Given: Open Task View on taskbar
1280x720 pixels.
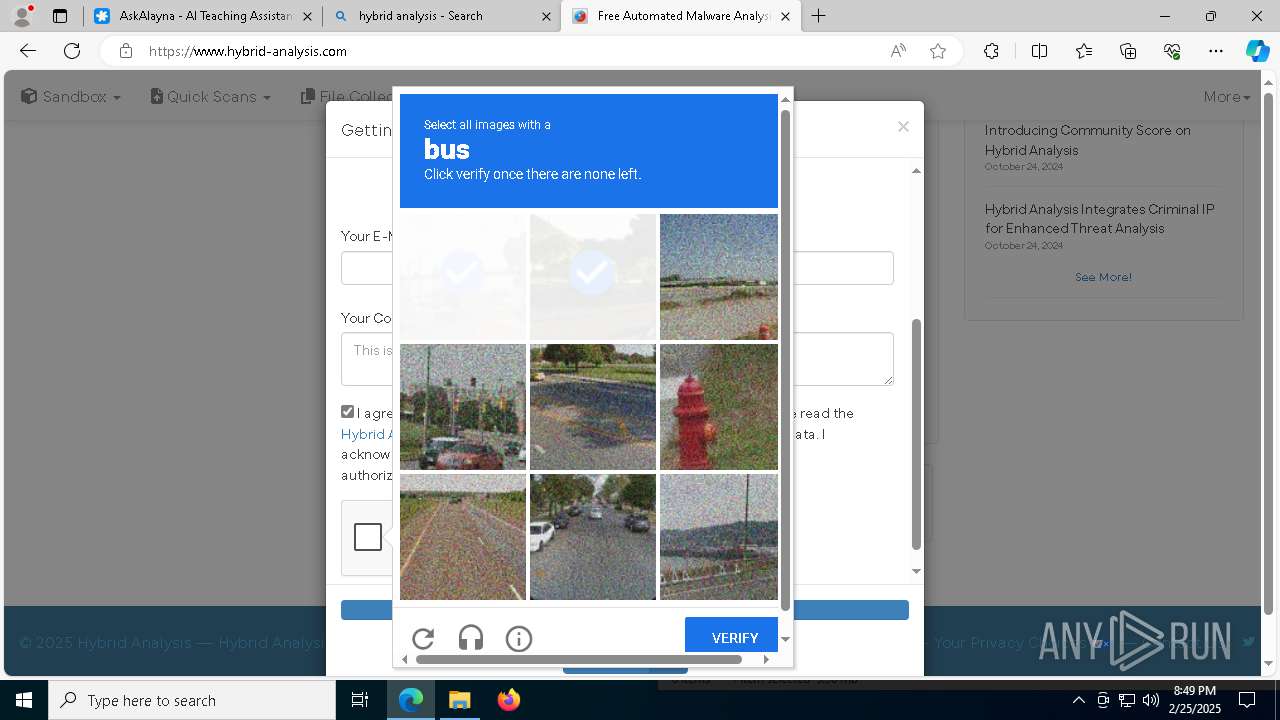Looking at the screenshot, I should 360,700.
